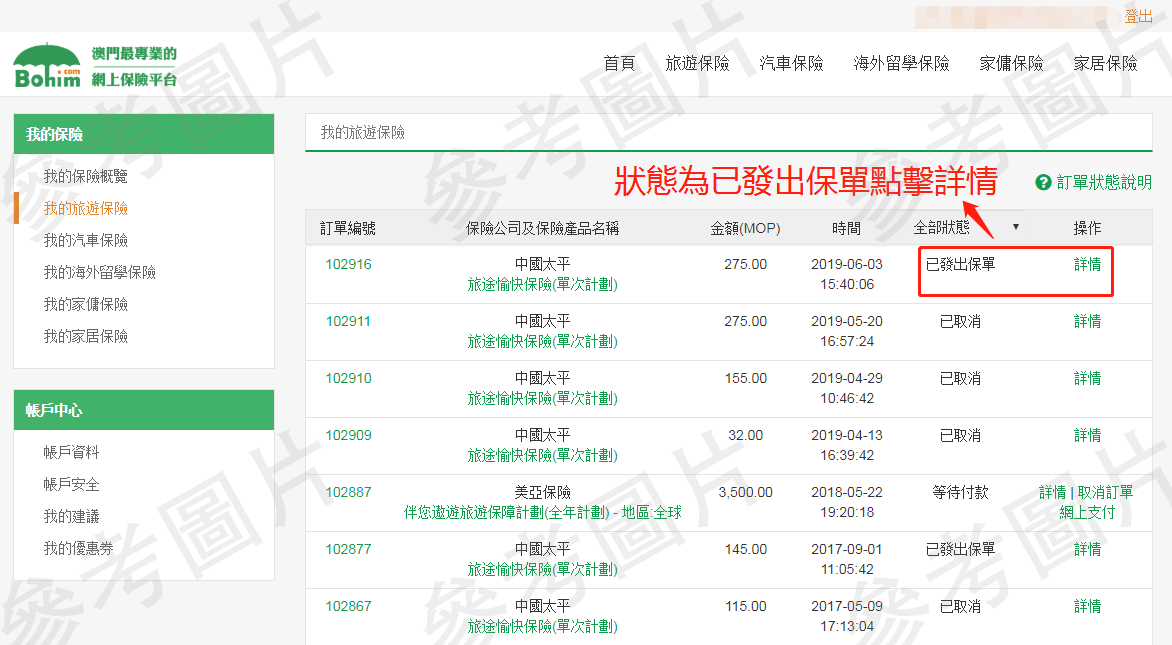Open order number 102911
Viewport: 1172px width, 645px height.
pyautogui.click(x=348, y=321)
